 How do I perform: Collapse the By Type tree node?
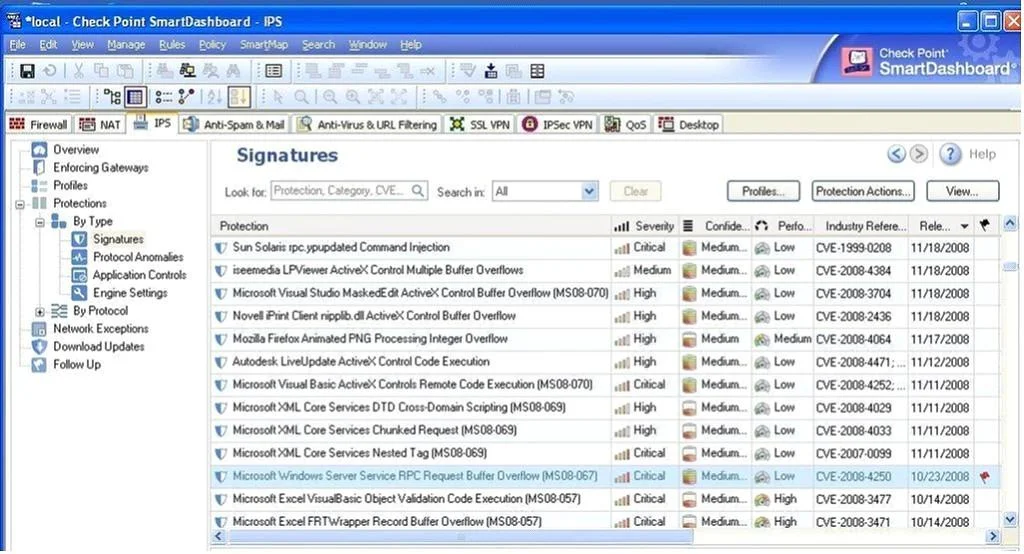coord(40,222)
